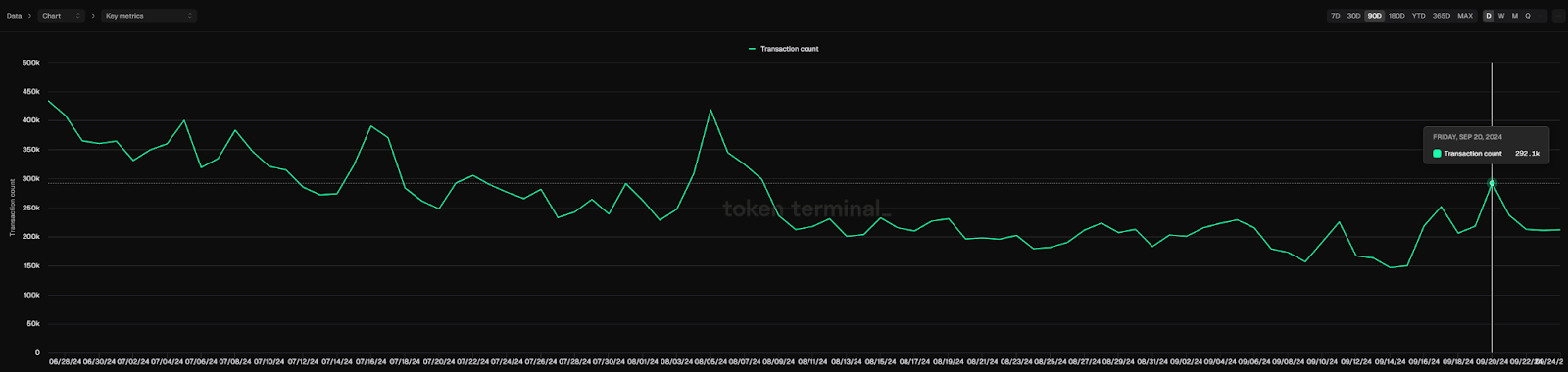Image resolution: width=1568 pixels, height=372 pixels.
Task: Show the MAX time range
Action: 1465,16
